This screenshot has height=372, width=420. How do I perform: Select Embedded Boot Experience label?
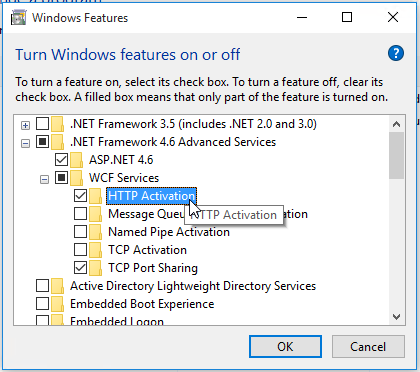tap(142, 304)
